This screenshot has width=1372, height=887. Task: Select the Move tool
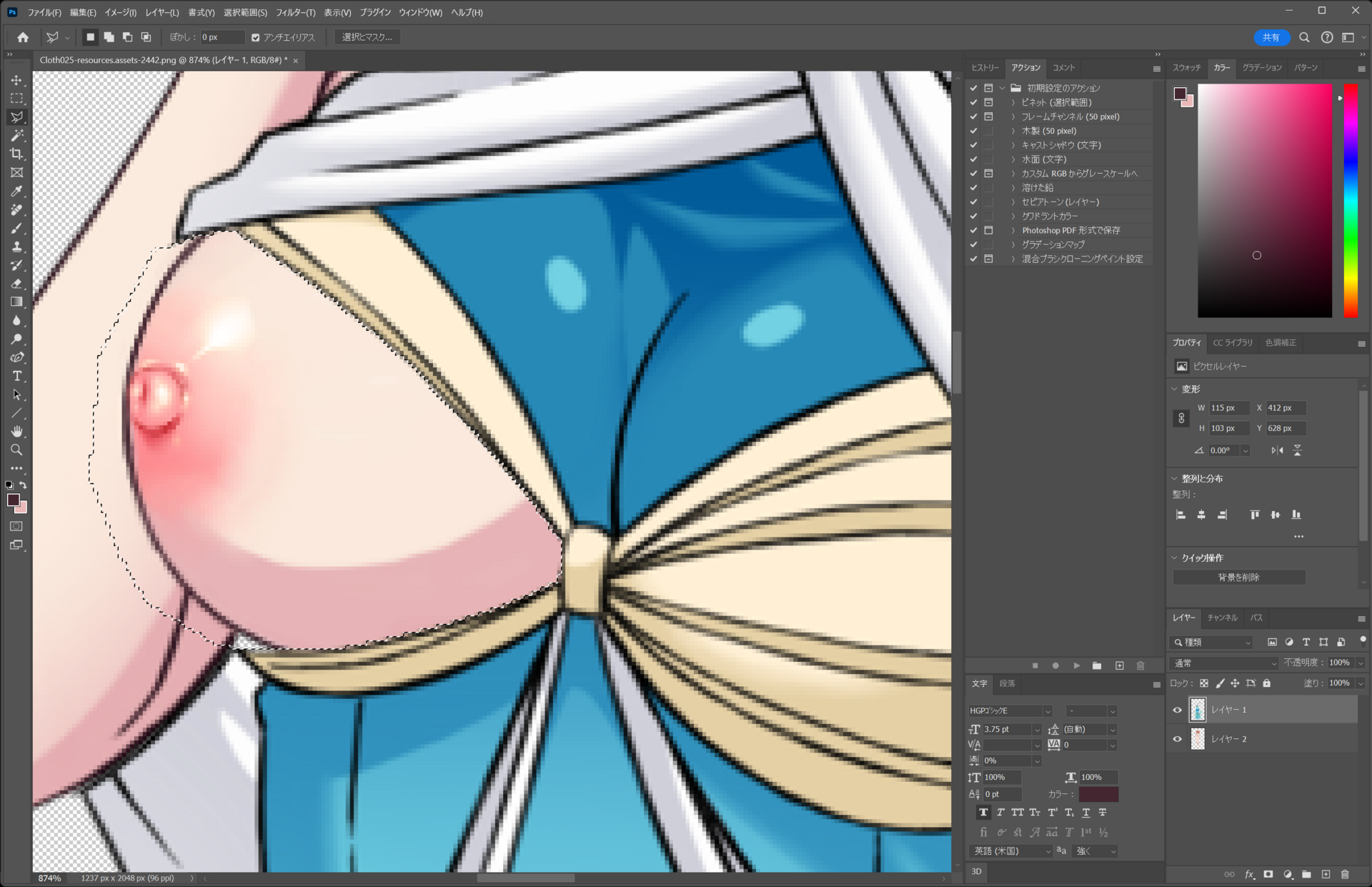pyautogui.click(x=16, y=80)
